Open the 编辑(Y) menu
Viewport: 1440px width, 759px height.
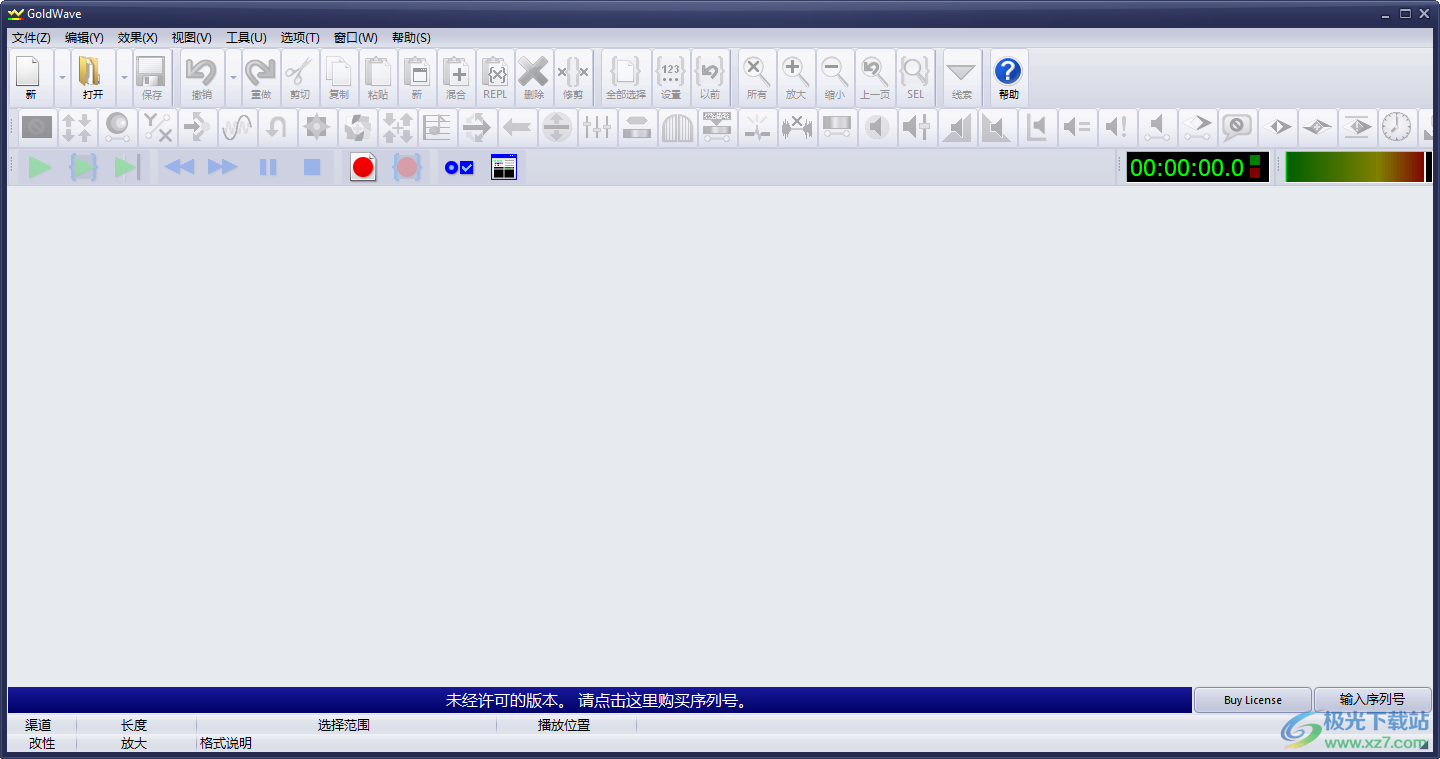84,38
